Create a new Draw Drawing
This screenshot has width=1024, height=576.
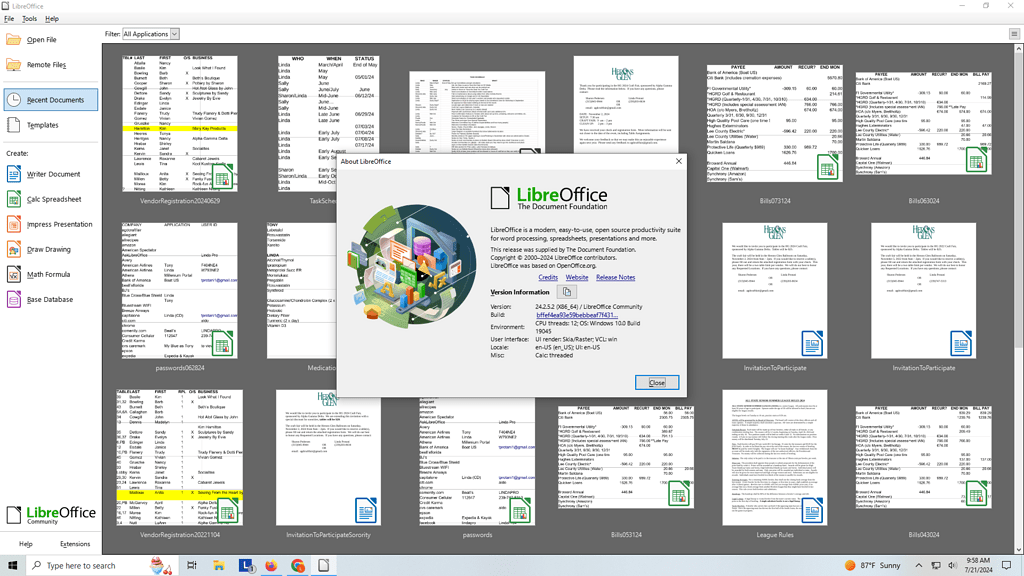pyautogui.click(x=48, y=248)
